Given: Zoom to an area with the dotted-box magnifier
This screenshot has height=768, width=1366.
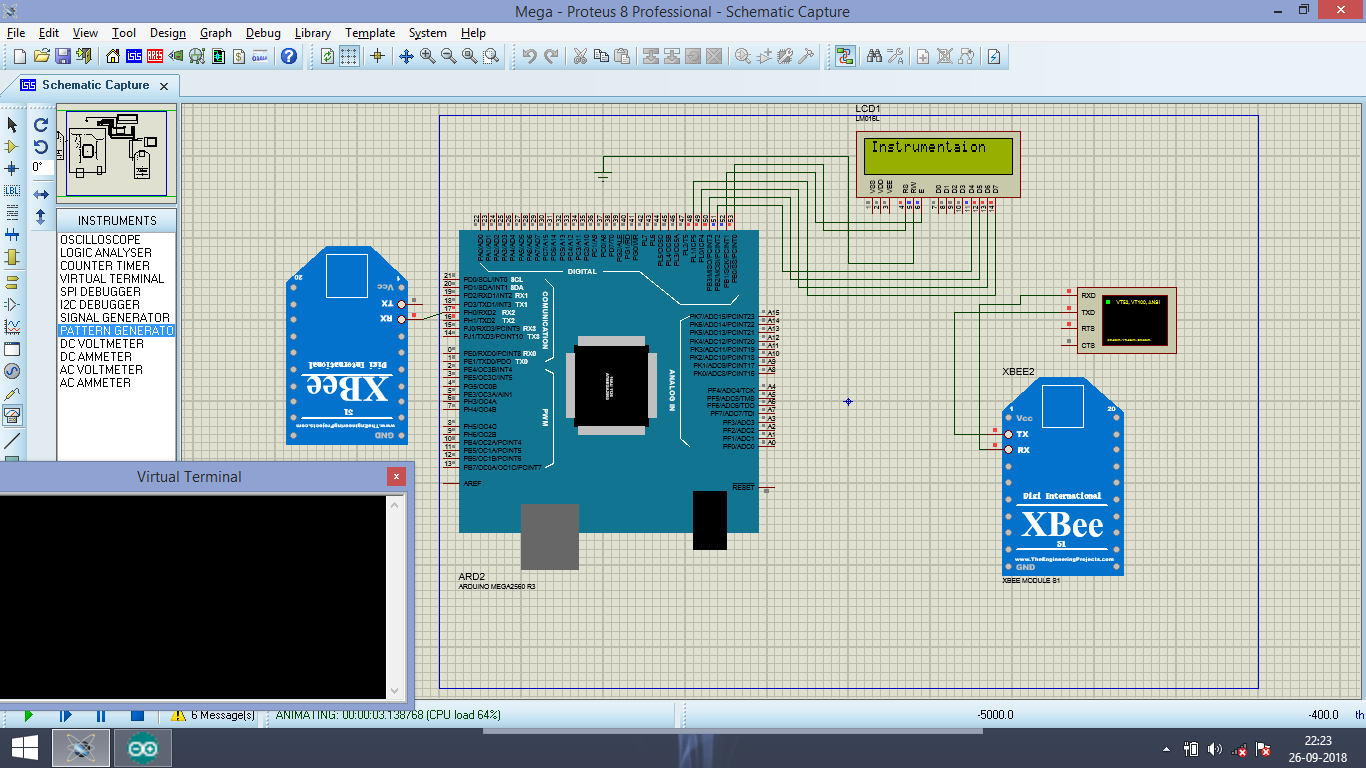Looking at the screenshot, I should click(x=490, y=56).
